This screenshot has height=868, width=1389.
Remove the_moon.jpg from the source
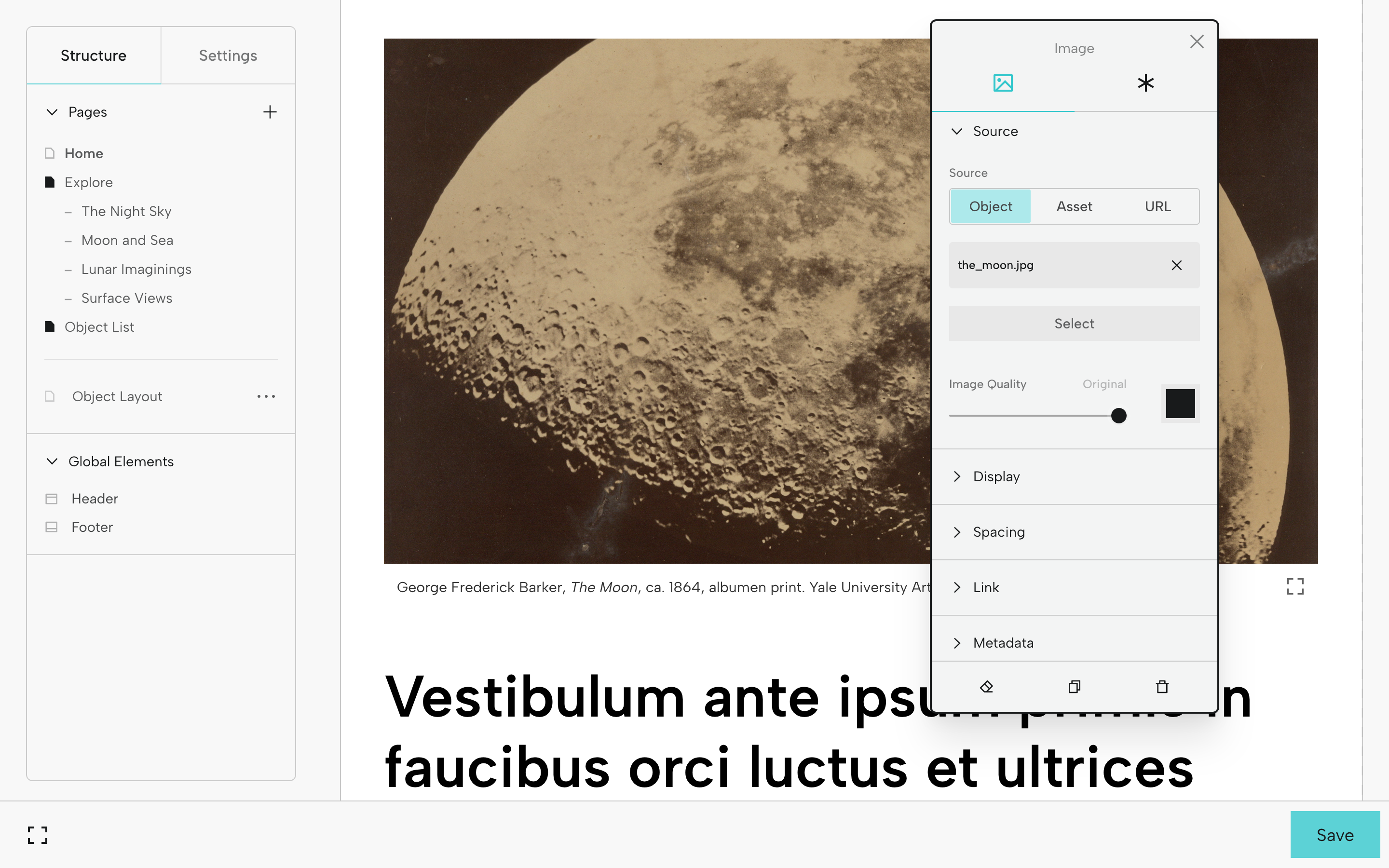[1177, 265]
